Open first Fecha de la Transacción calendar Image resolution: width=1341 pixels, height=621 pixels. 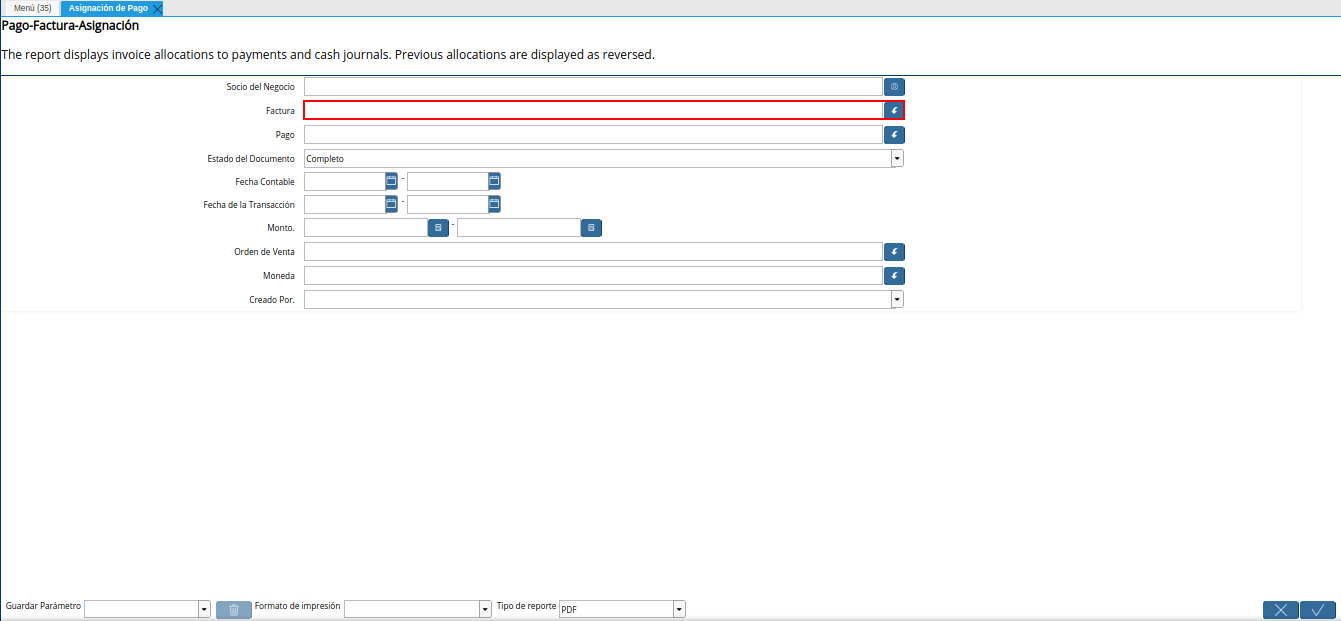click(x=391, y=204)
